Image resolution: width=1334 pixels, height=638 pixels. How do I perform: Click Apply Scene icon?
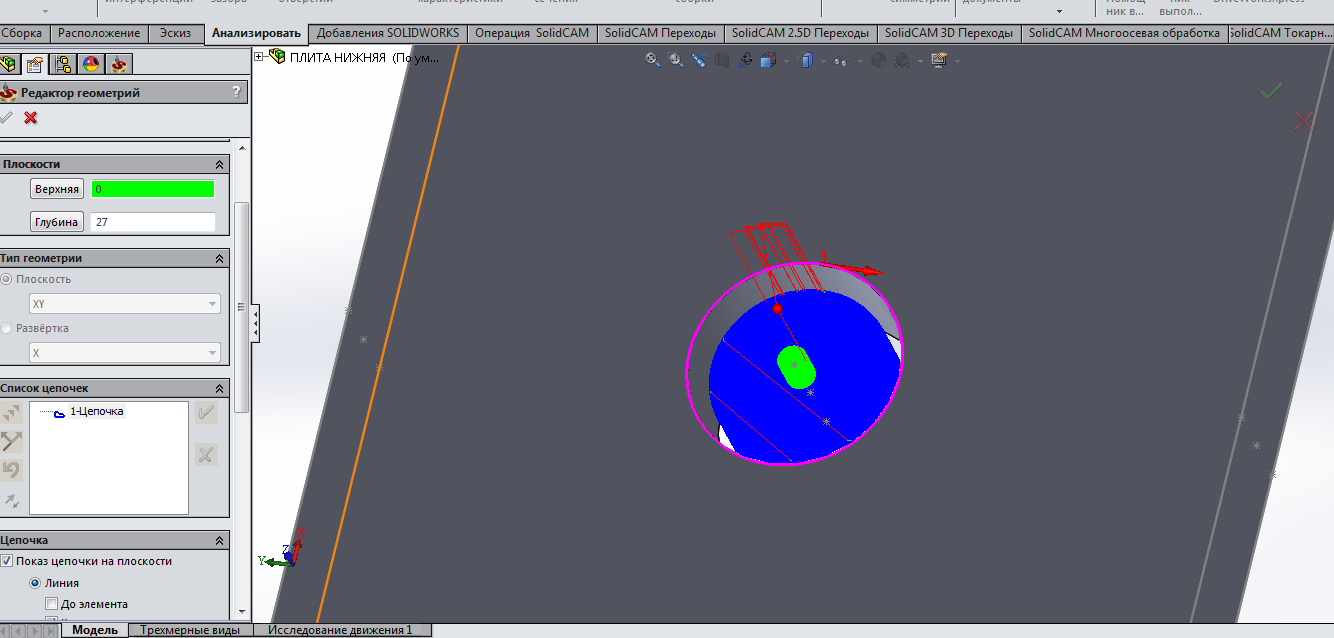point(902,60)
